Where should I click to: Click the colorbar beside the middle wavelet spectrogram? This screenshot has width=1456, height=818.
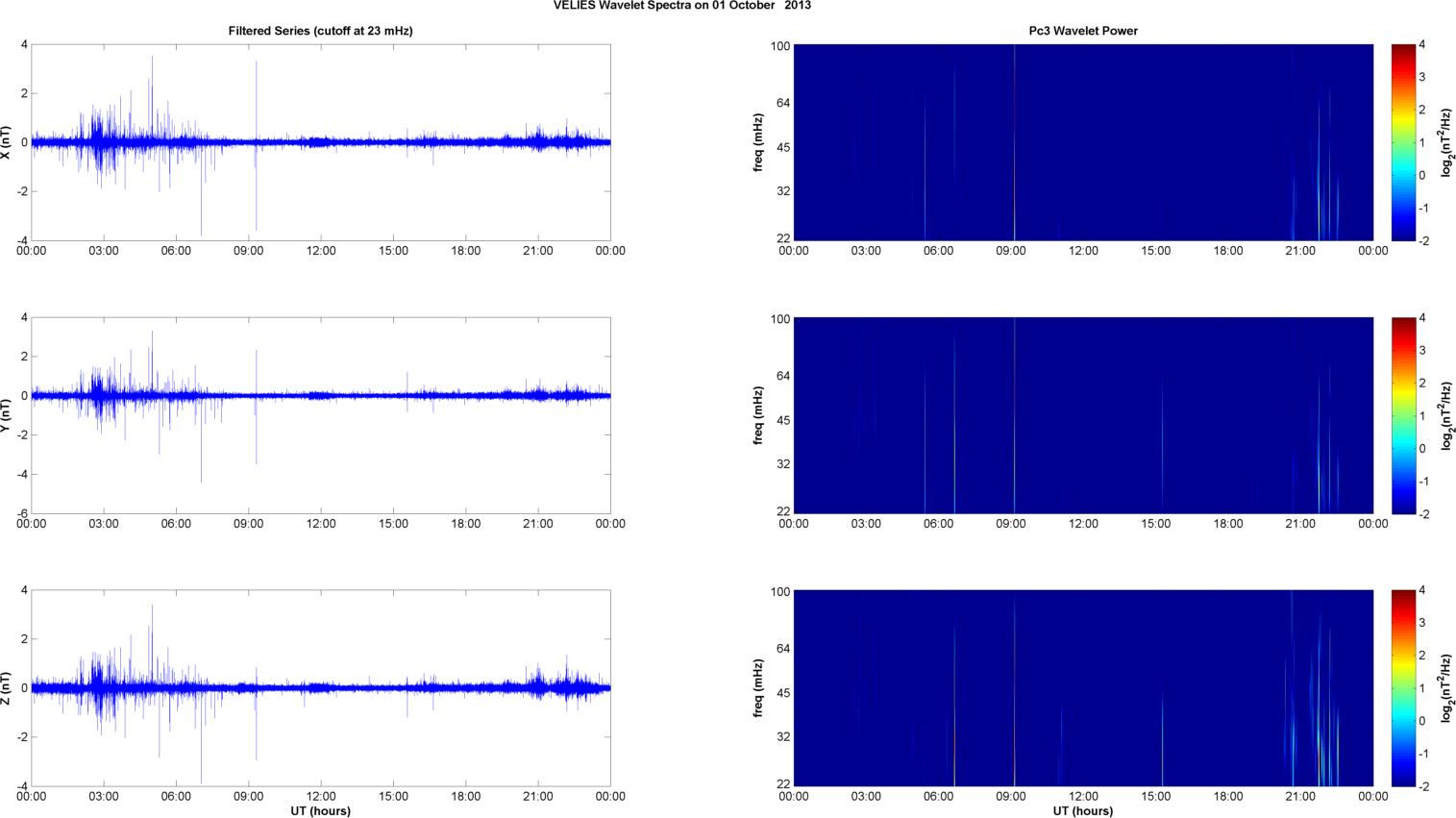point(1403,415)
